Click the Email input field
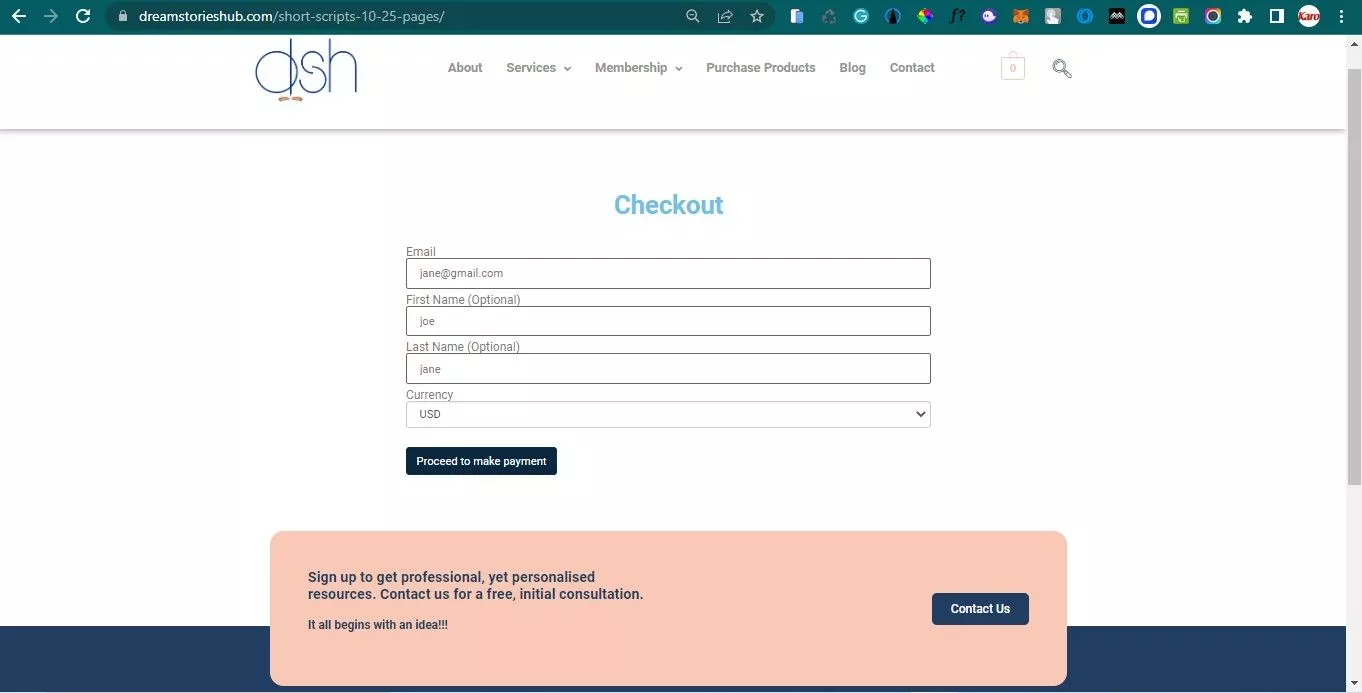The height and width of the screenshot is (693, 1362). point(668,273)
